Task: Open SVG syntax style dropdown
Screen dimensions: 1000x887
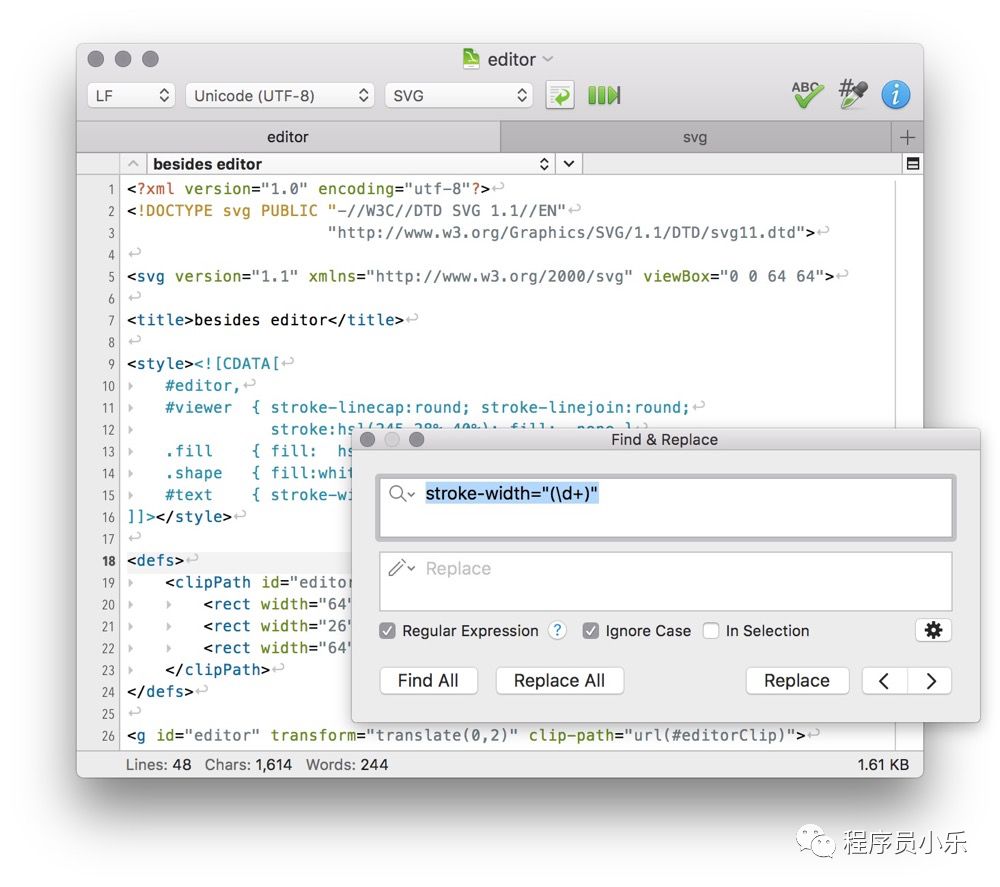Action: coord(459,96)
